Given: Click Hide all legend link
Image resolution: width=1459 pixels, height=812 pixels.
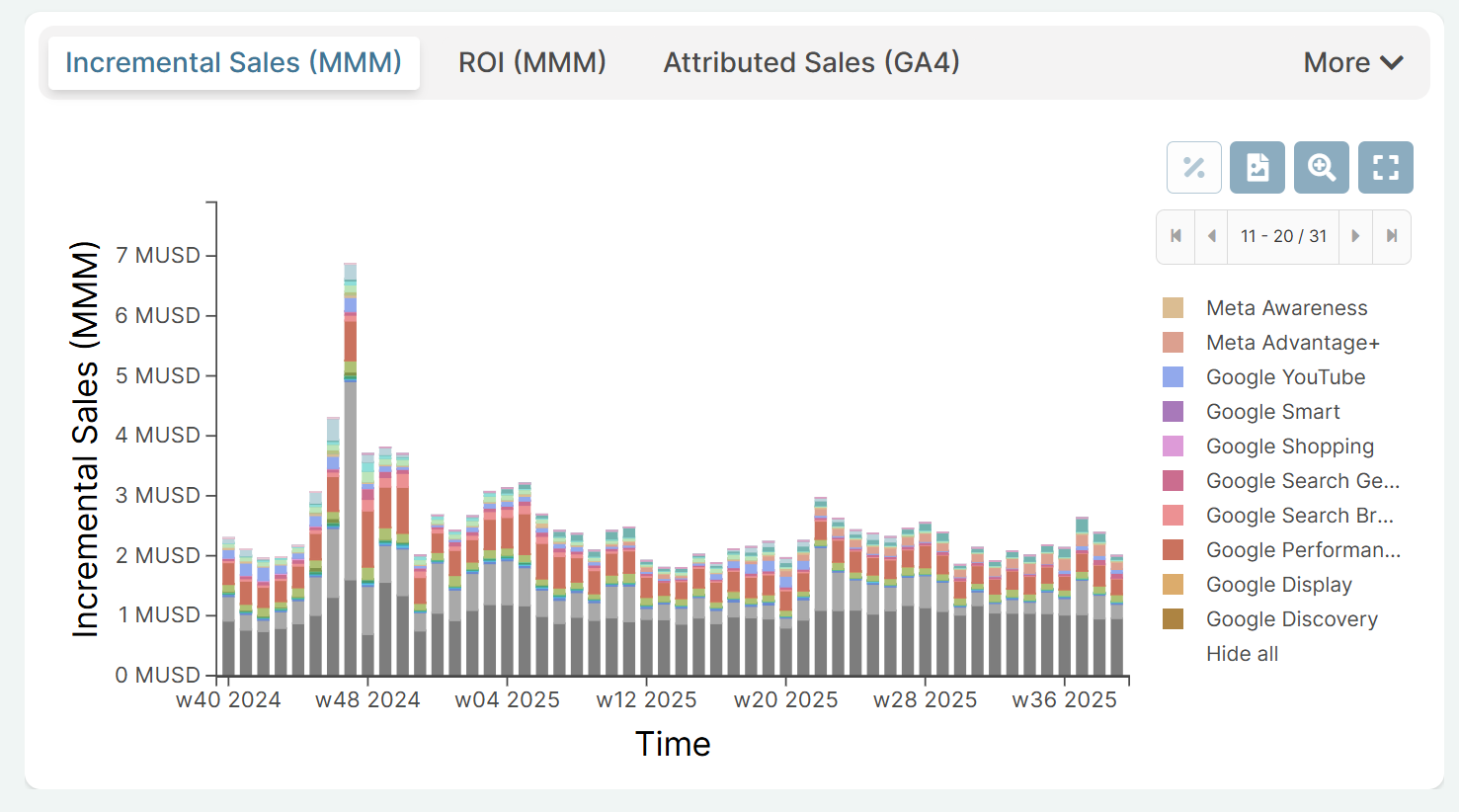Looking at the screenshot, I should coord(1242,654).
